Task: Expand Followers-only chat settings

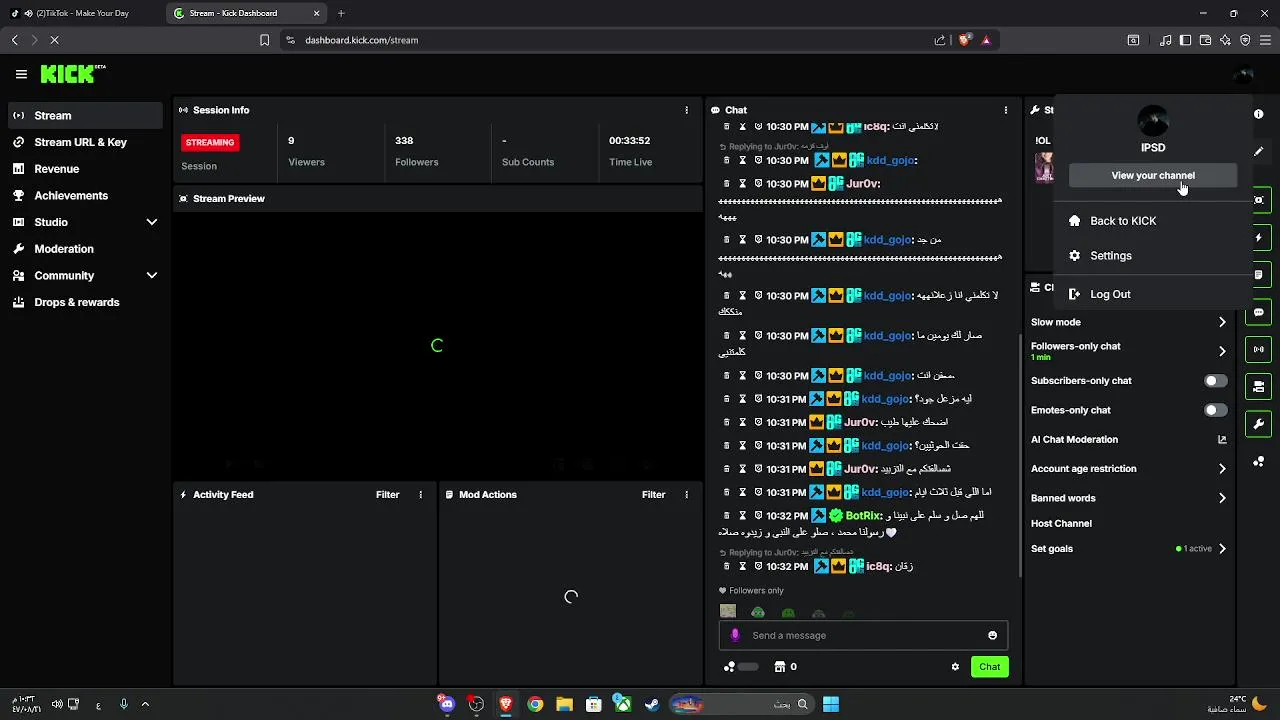Action: [1128, 351]
